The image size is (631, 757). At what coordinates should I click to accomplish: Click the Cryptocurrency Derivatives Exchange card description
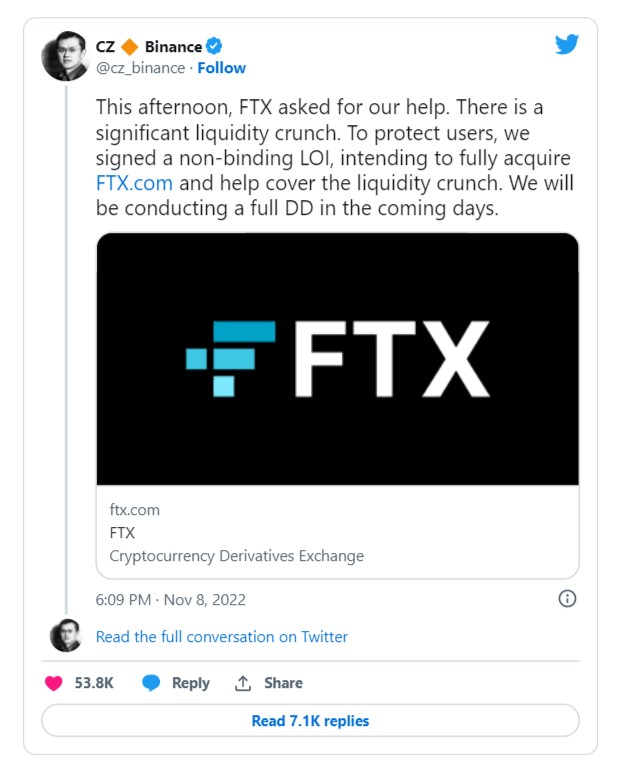236,556
